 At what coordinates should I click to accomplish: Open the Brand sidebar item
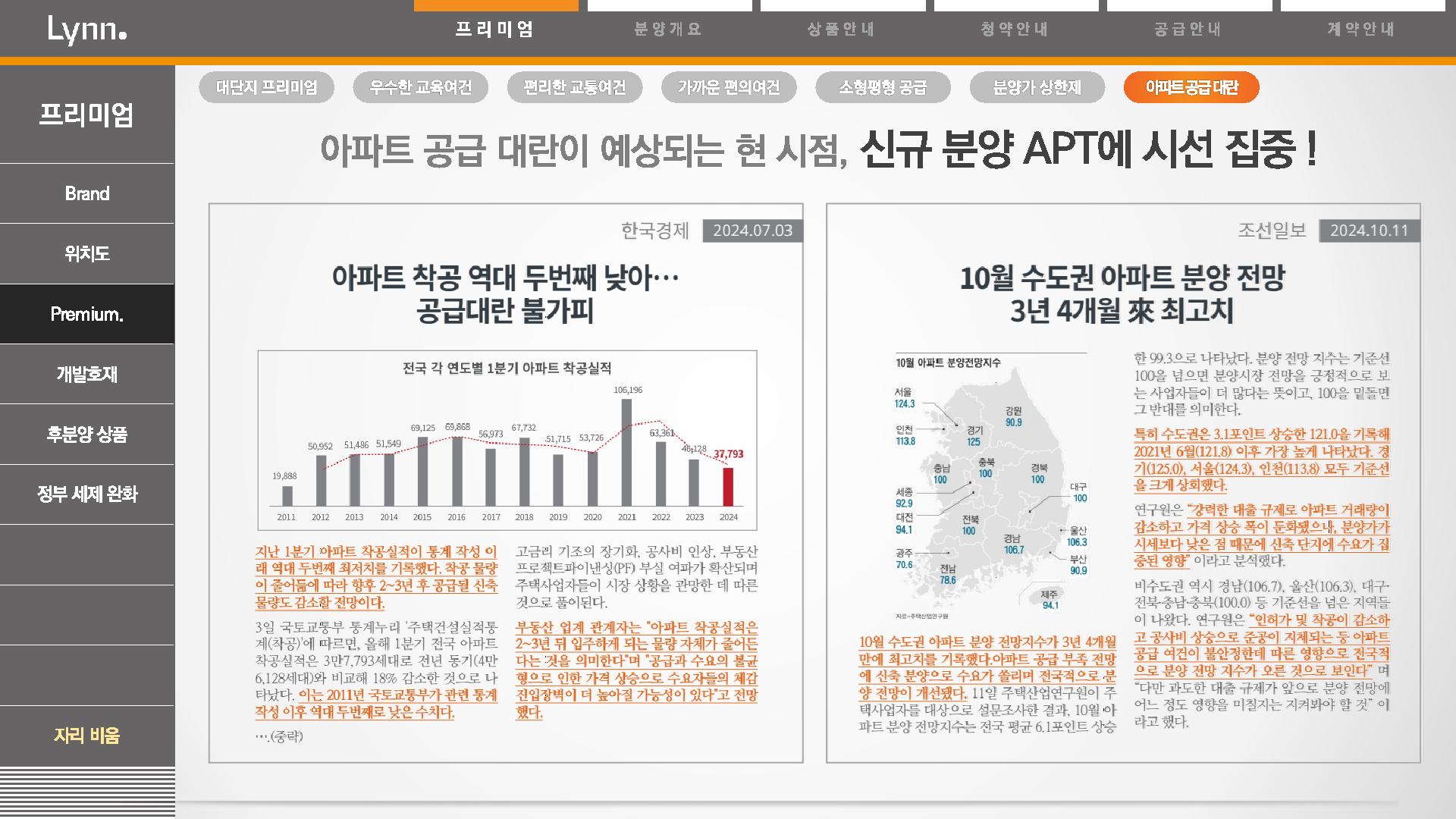pos(87,193)
